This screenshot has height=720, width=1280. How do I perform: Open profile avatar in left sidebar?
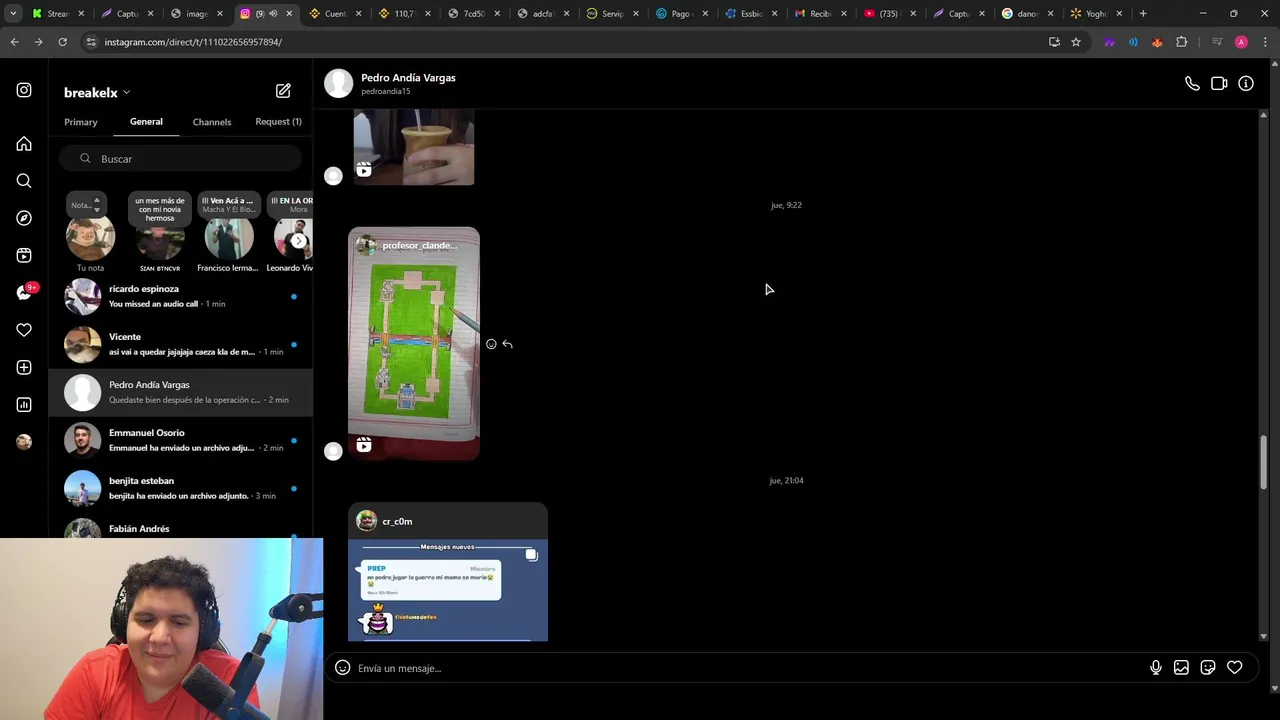click(24, 441)
